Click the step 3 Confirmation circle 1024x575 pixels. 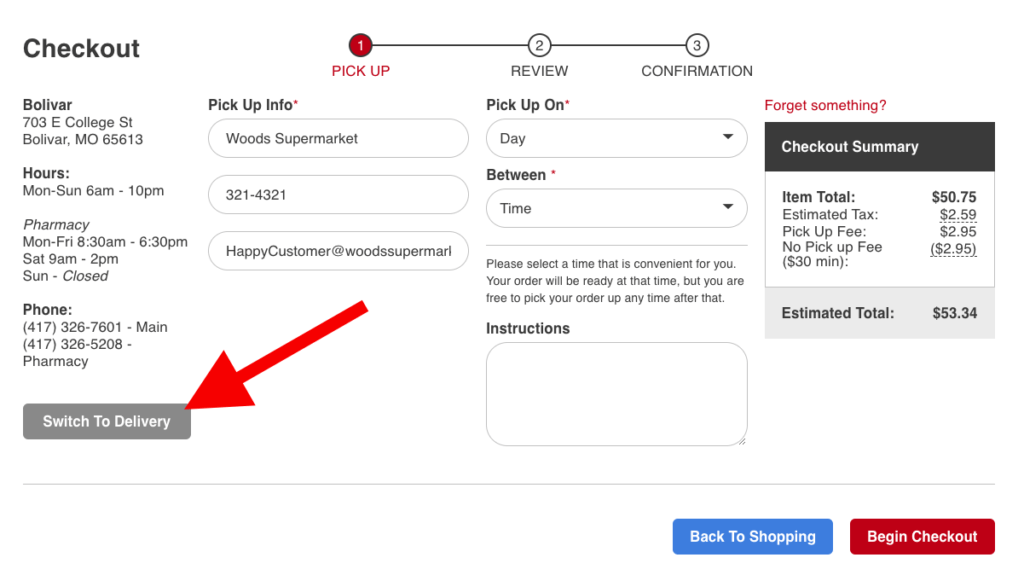pyautogui.click(x=697, y=45)
